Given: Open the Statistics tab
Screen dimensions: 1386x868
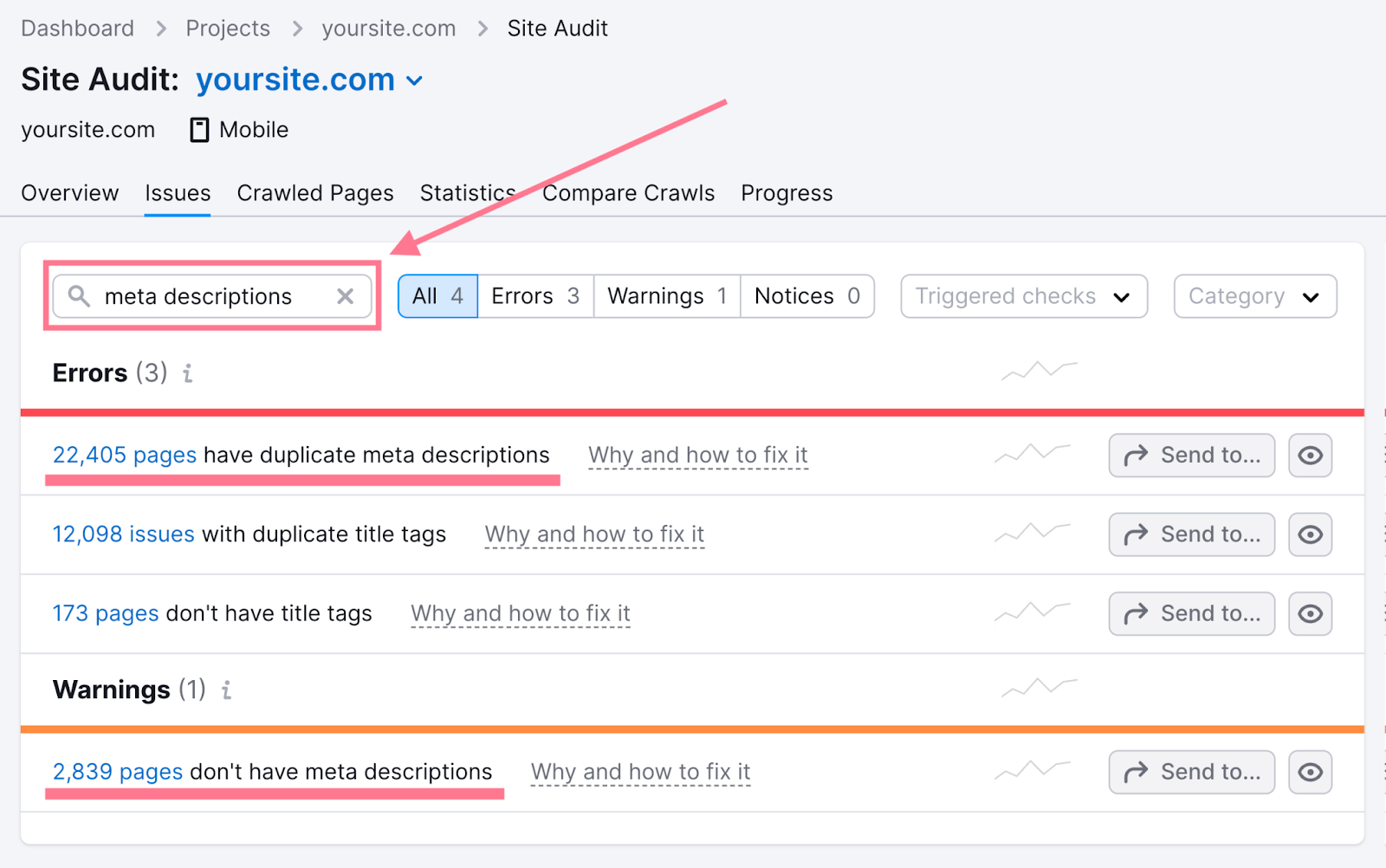Looking at the screenshot, I should tap(467, 193).
